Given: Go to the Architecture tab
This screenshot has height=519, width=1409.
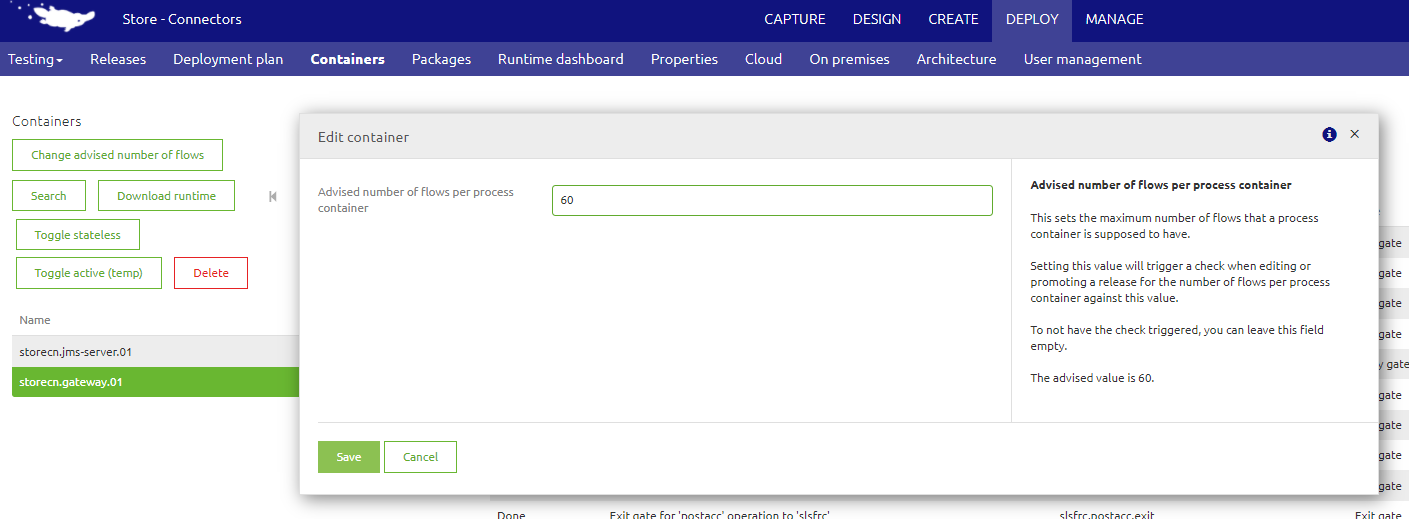Looking at the screenshot, I should pos(957,59).
